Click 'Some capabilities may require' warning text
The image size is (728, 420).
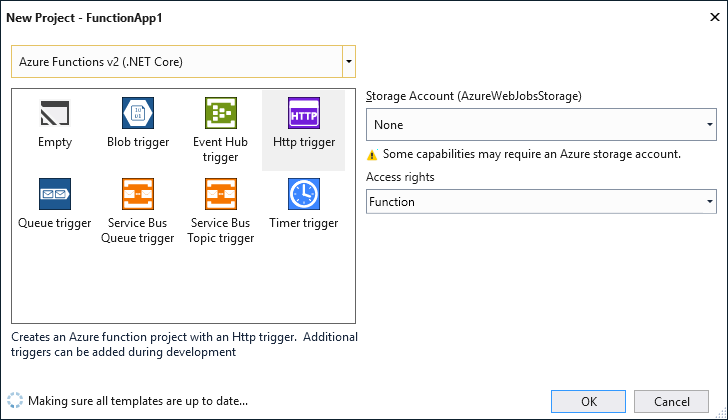[x=532, y=154]
